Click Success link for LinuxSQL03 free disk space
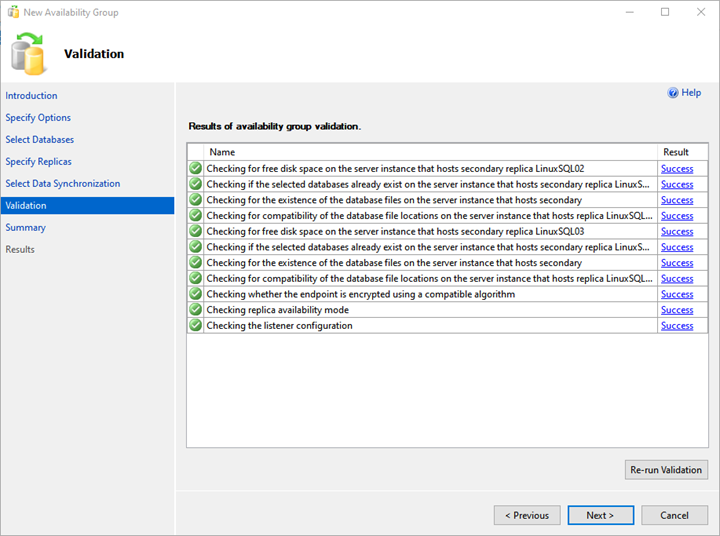 coord(677,231)
